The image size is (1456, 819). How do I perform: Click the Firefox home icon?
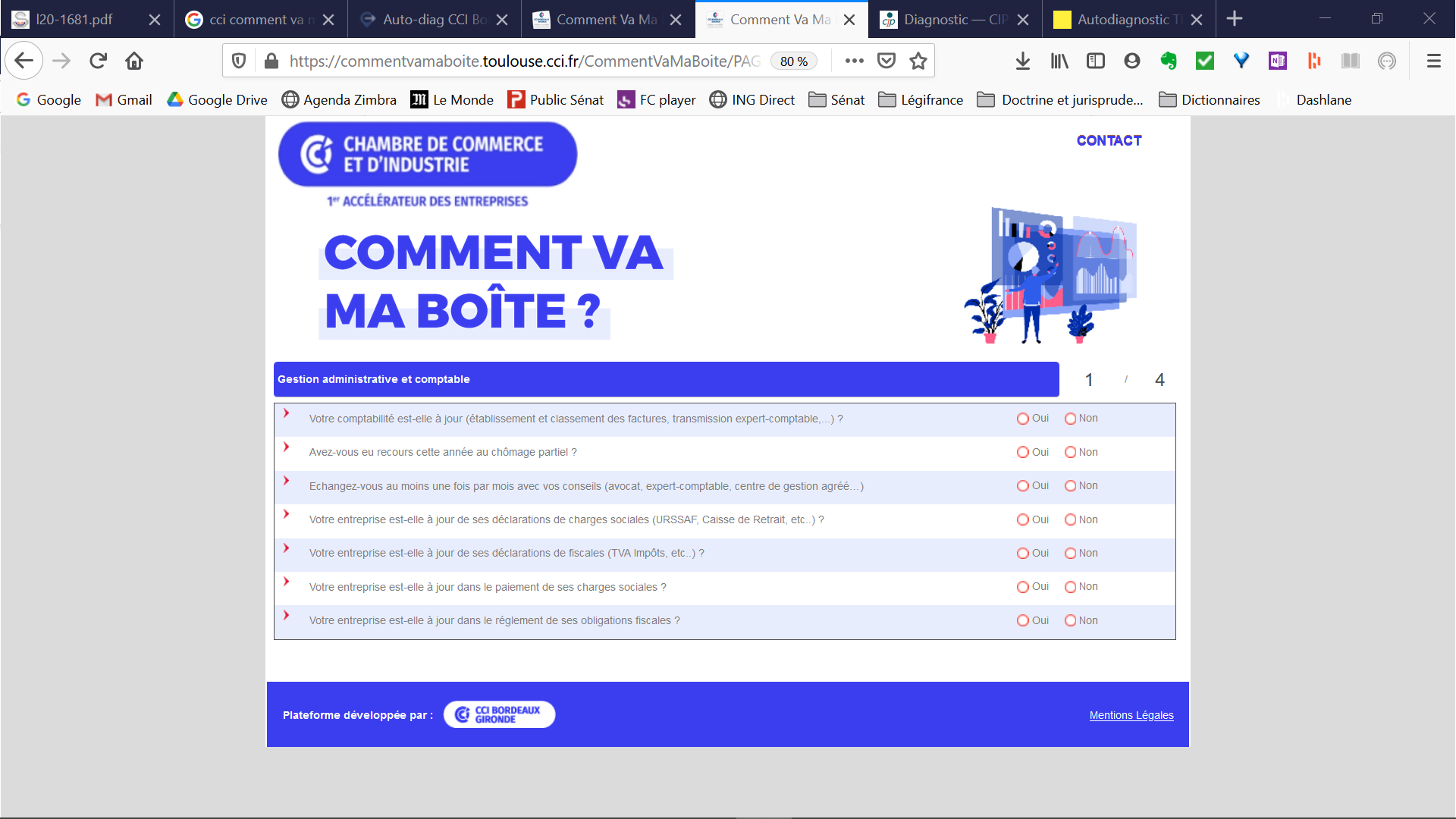(x=134, y=61)
